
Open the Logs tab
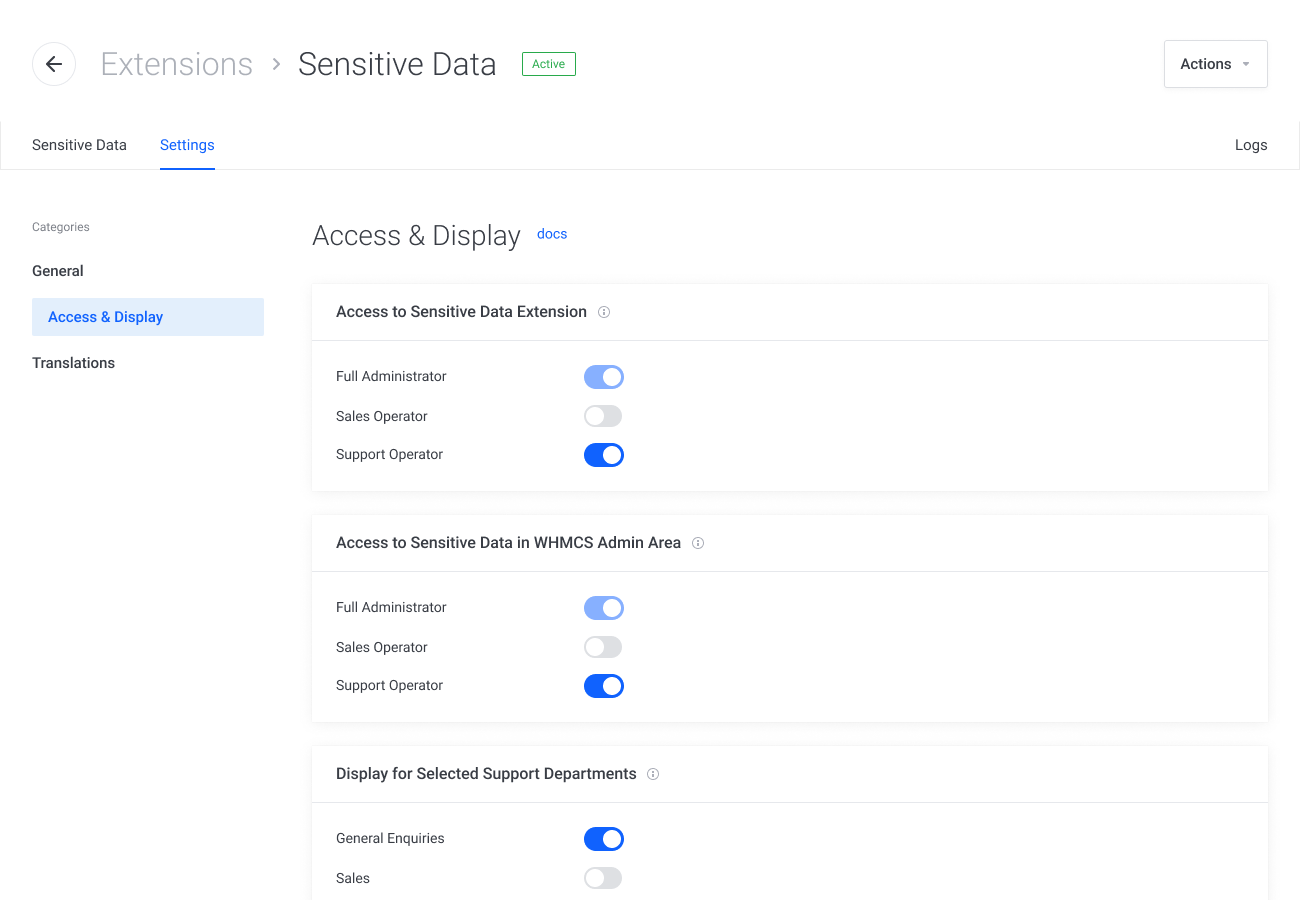point(1250,145)
